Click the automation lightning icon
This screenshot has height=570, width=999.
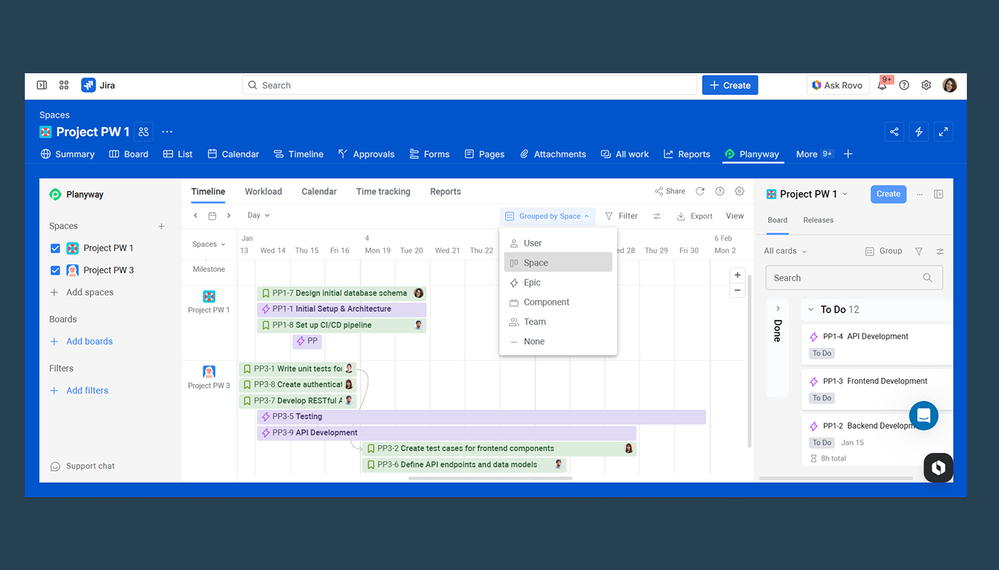(x=919, y=132)
